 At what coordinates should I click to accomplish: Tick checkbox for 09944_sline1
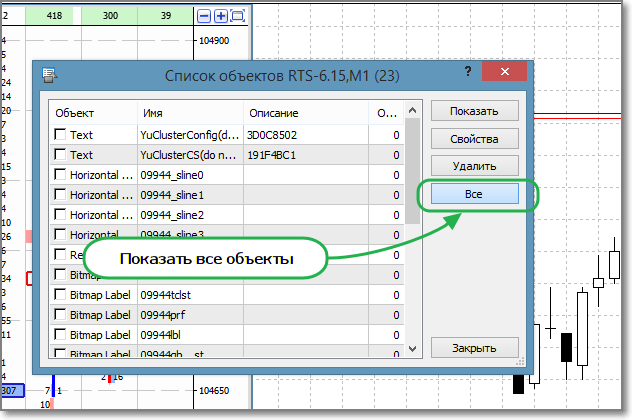click(60, 194)
